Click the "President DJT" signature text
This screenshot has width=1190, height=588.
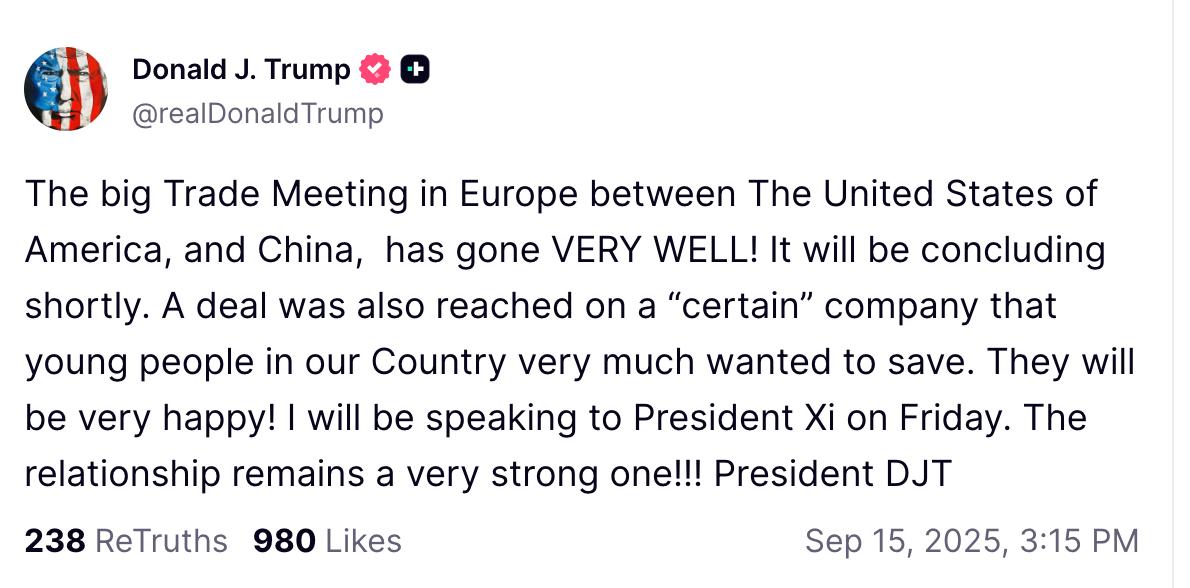(x=833, y=474)
